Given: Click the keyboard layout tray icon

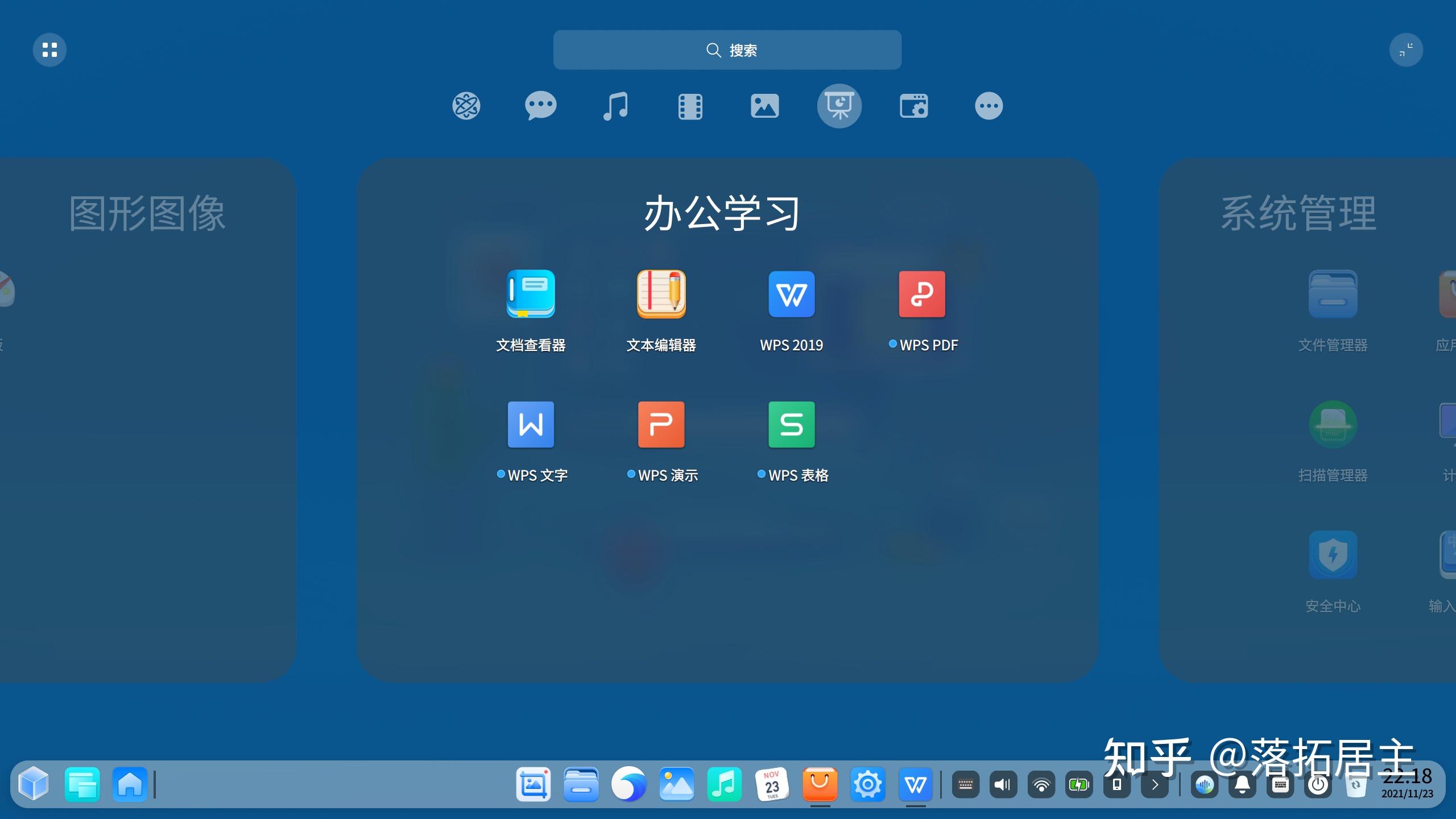Looking at the screenshot, I should (966, 785).
